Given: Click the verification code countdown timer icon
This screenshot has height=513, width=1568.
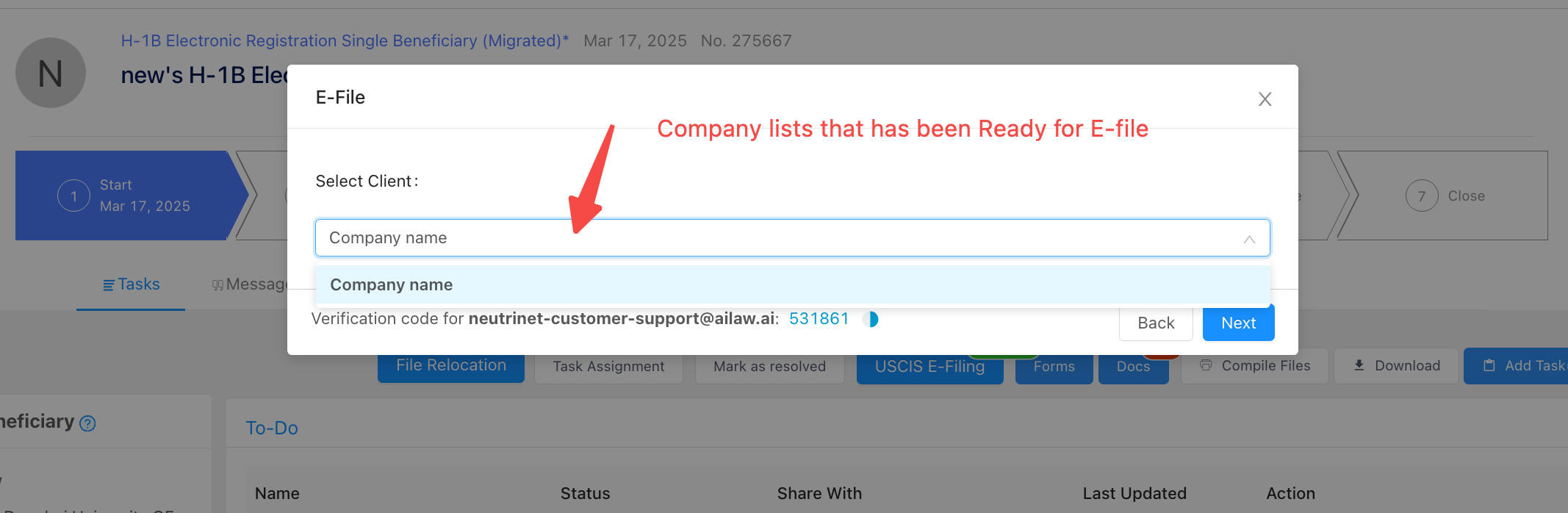Looking at the screenshot, I should pyautogui.click(x=871, y=319).
